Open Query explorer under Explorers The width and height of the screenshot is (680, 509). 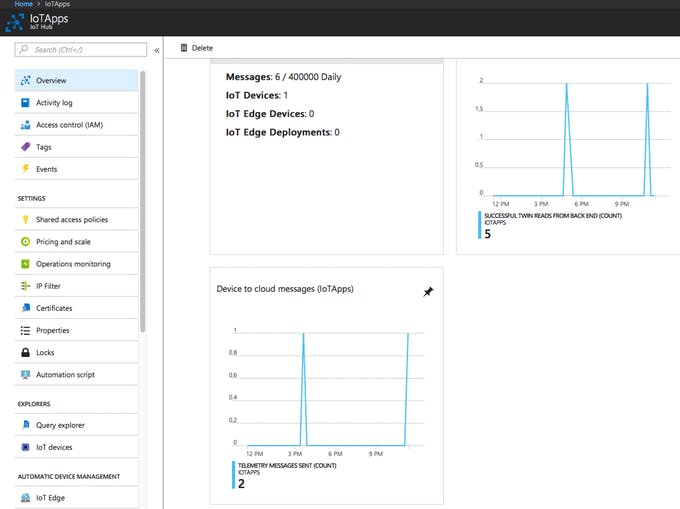click(60, 425)
